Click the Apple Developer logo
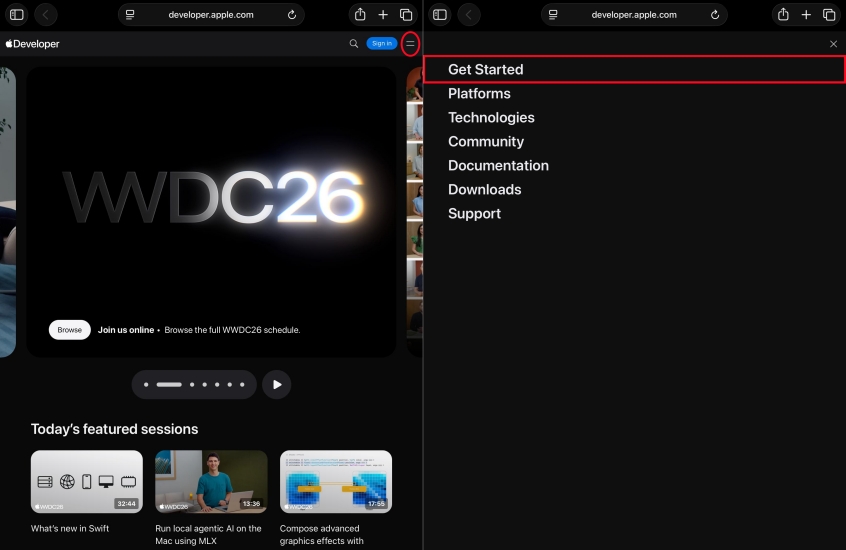Screen dimensions: 846x550 point(32,44)
